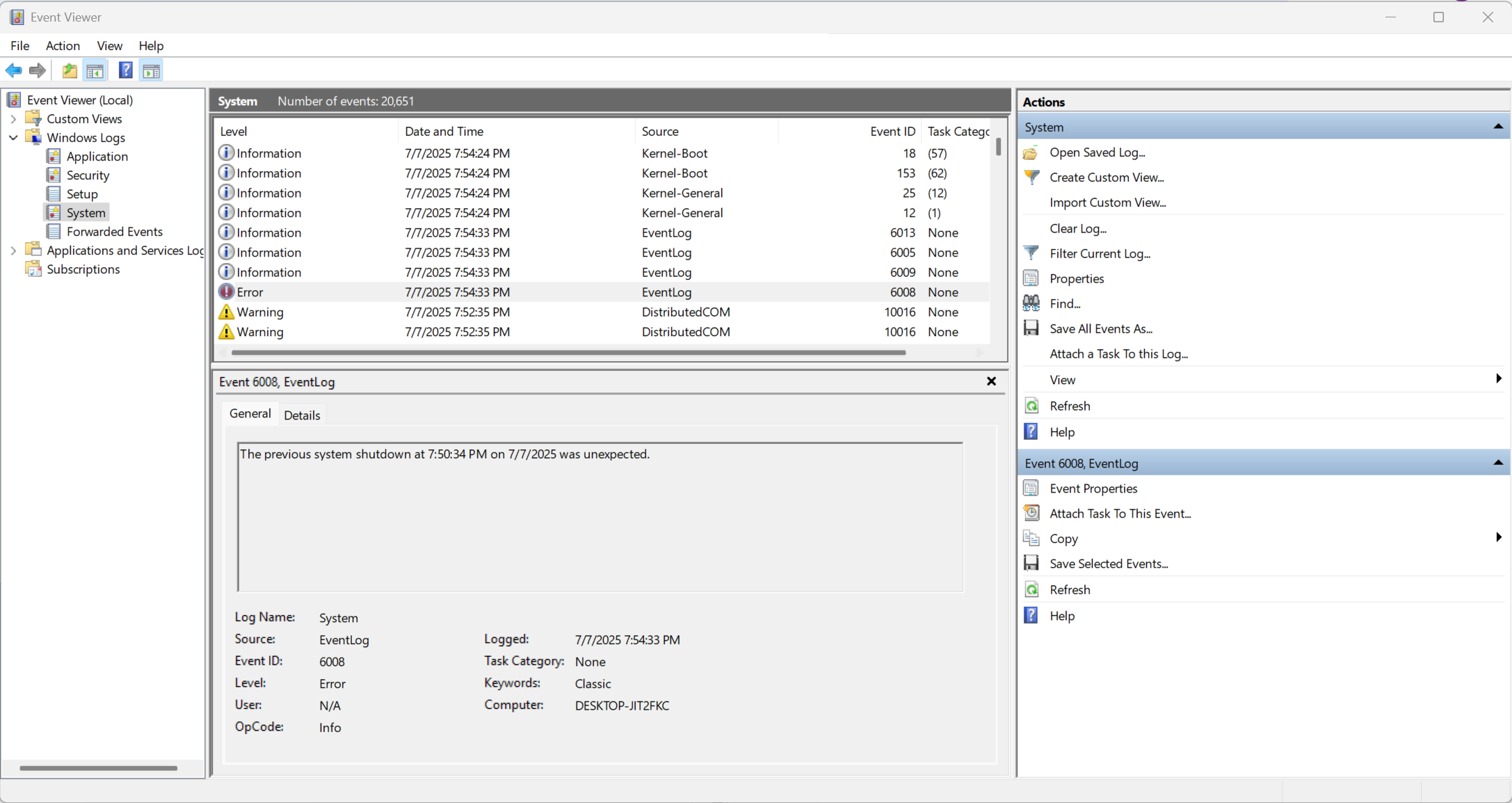Viewport: 1512px width, 803px height.
Task: Click Save All Events As action
Action: click(1101, 328)
